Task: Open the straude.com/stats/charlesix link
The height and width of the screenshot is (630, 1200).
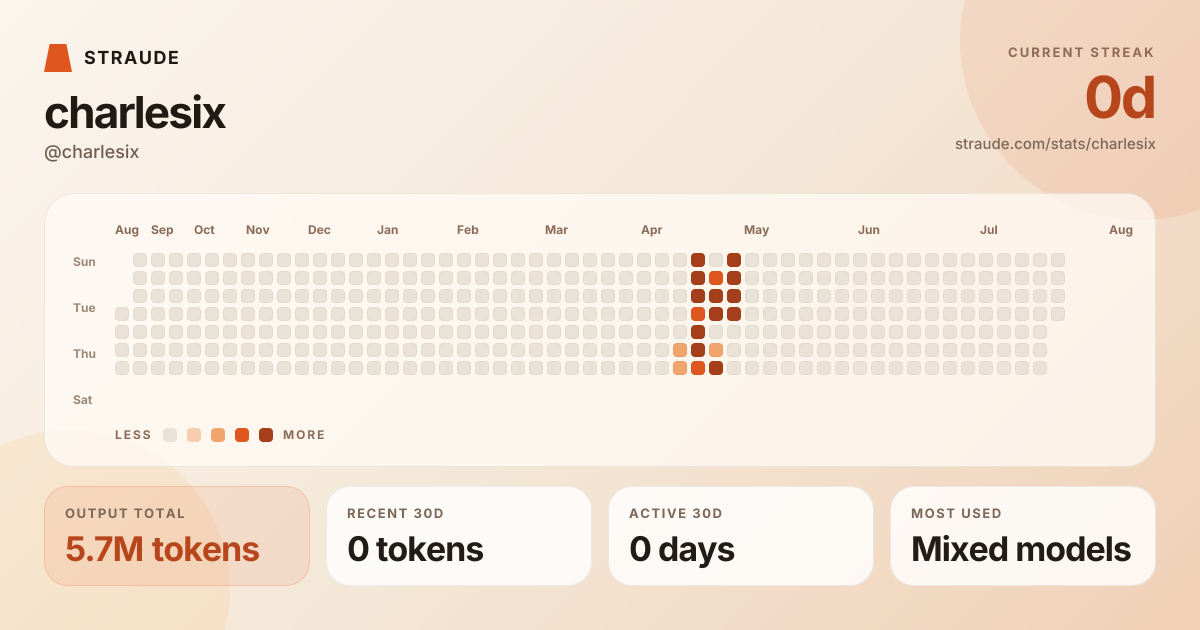Action: pos(1055,144)
